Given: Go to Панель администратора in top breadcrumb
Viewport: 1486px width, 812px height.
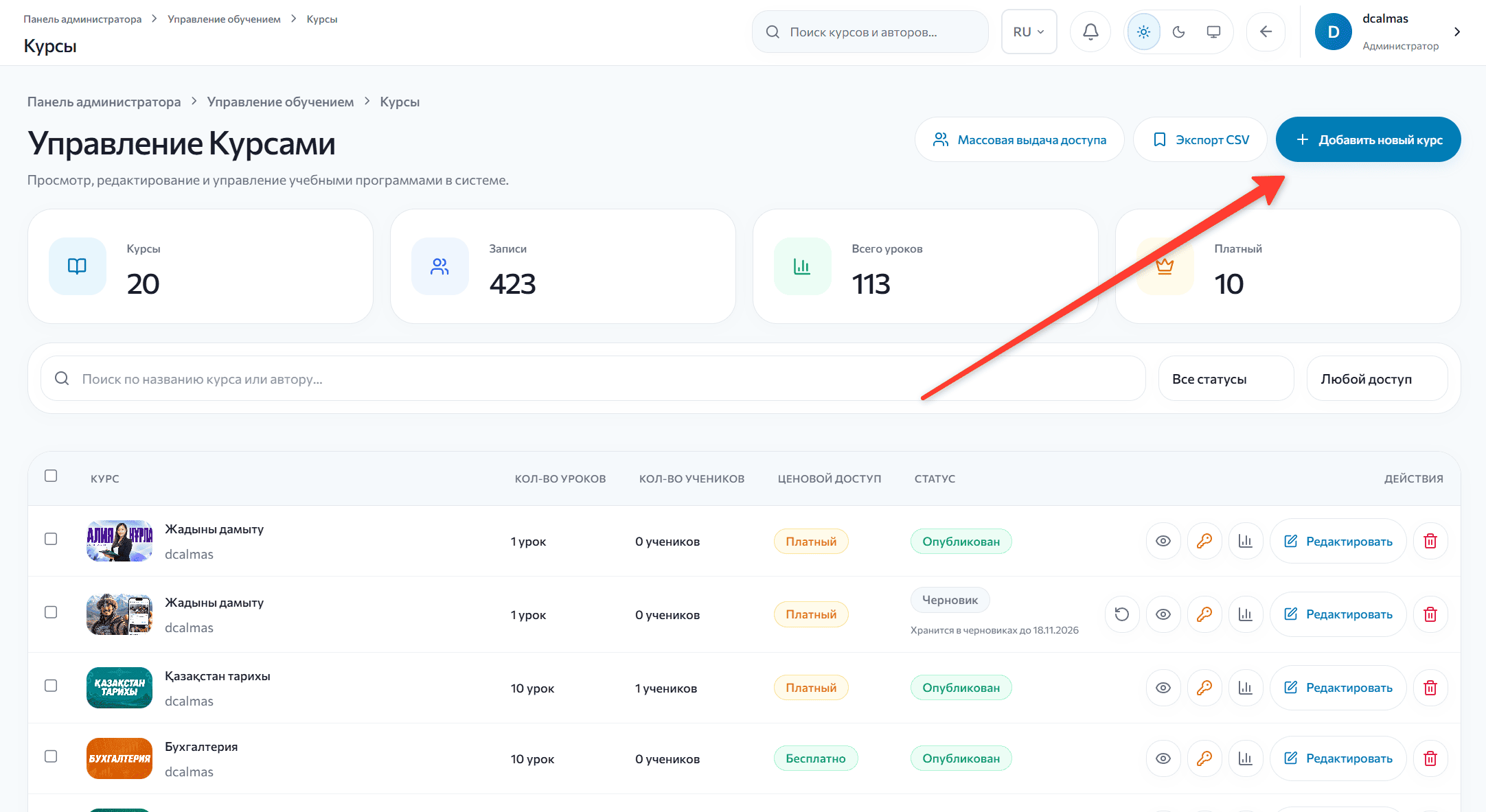Looking at the screenshot, I should click(x=82, y=19).
